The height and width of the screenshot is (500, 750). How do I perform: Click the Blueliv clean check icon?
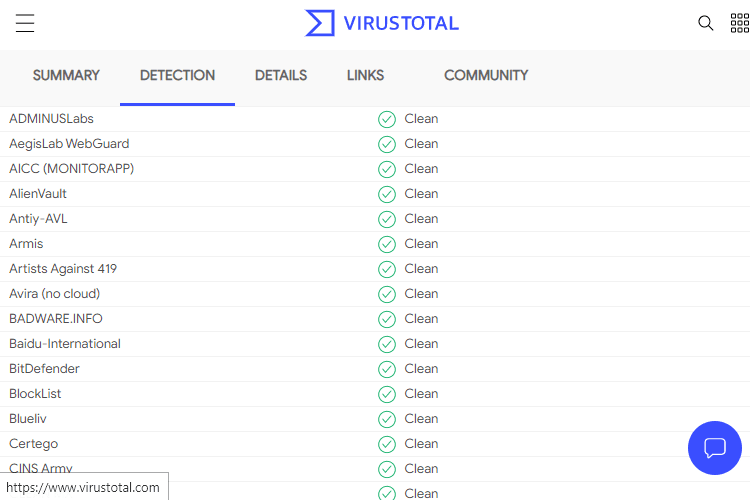click(387, 419)
